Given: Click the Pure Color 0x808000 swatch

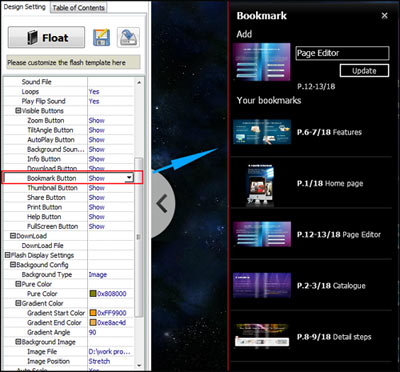Looking at the screenshot, I should point(93,294).
